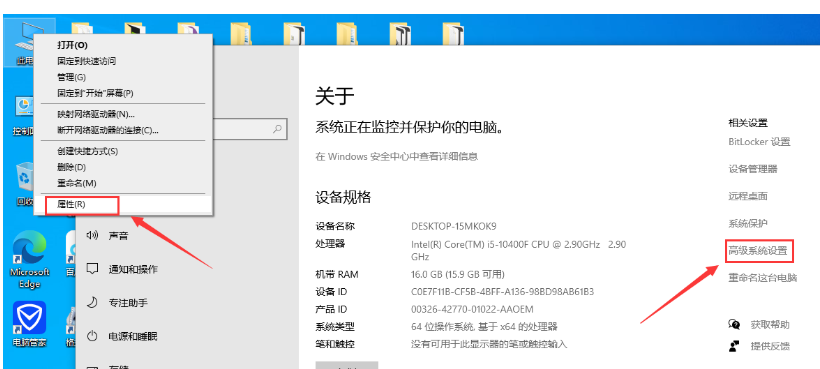Click the 系统正在监控并保护你的电脑 status text
This screenshot has width=820, height=369.
pos(409,128)
